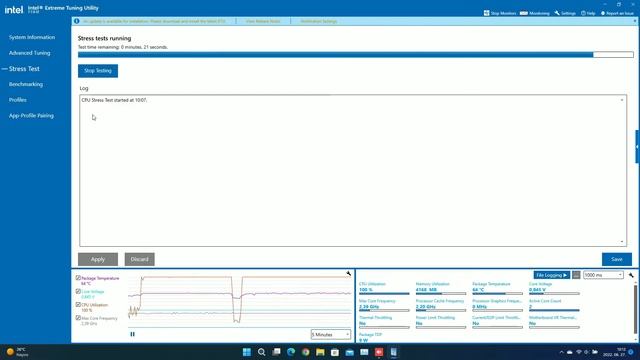Open taskbar Search
This screenshot has height=360, width=640.
coord(261,352)
